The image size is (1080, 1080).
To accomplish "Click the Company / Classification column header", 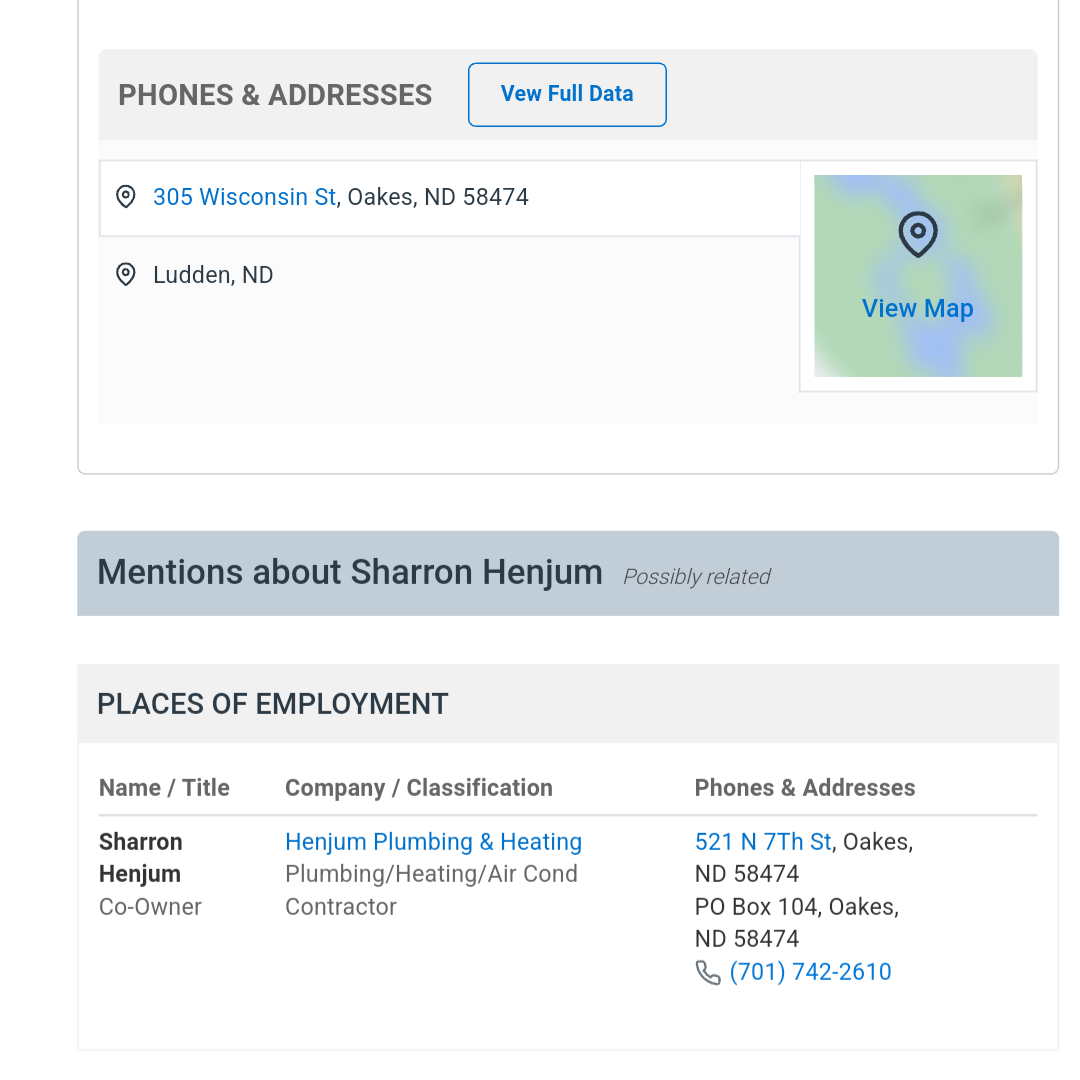I will point(418,788).
